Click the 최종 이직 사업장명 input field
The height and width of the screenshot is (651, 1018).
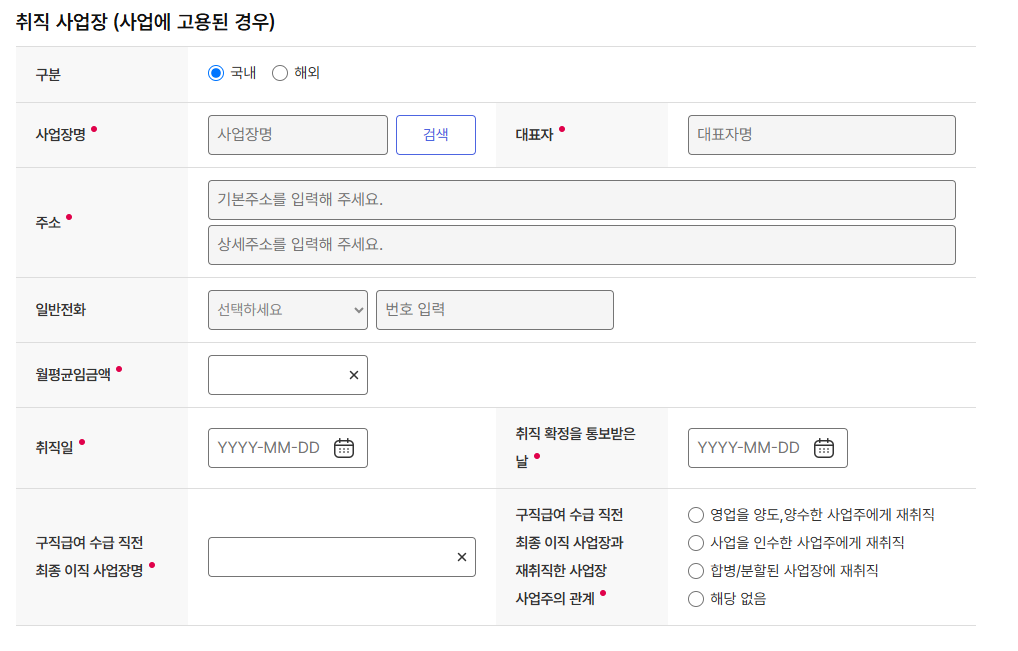click(x=341, y=557)
